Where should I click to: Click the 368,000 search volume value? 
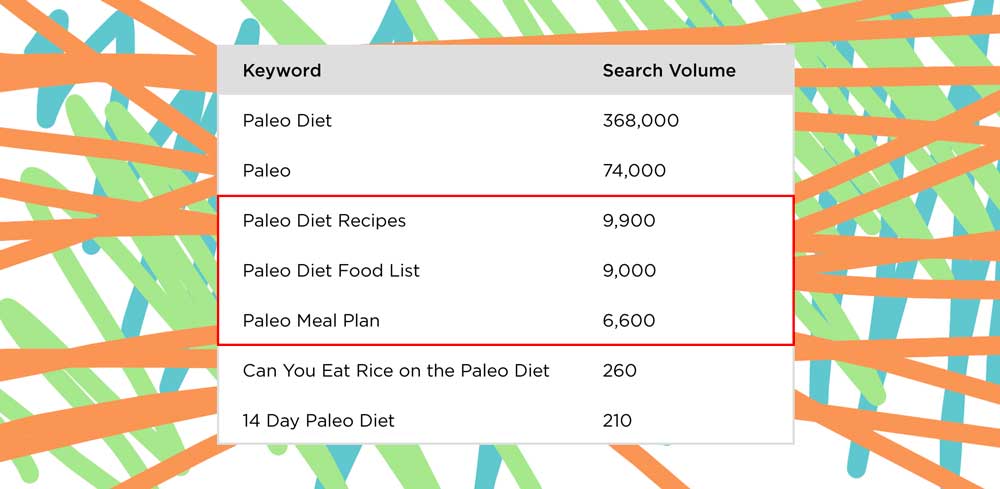point(640,120)
